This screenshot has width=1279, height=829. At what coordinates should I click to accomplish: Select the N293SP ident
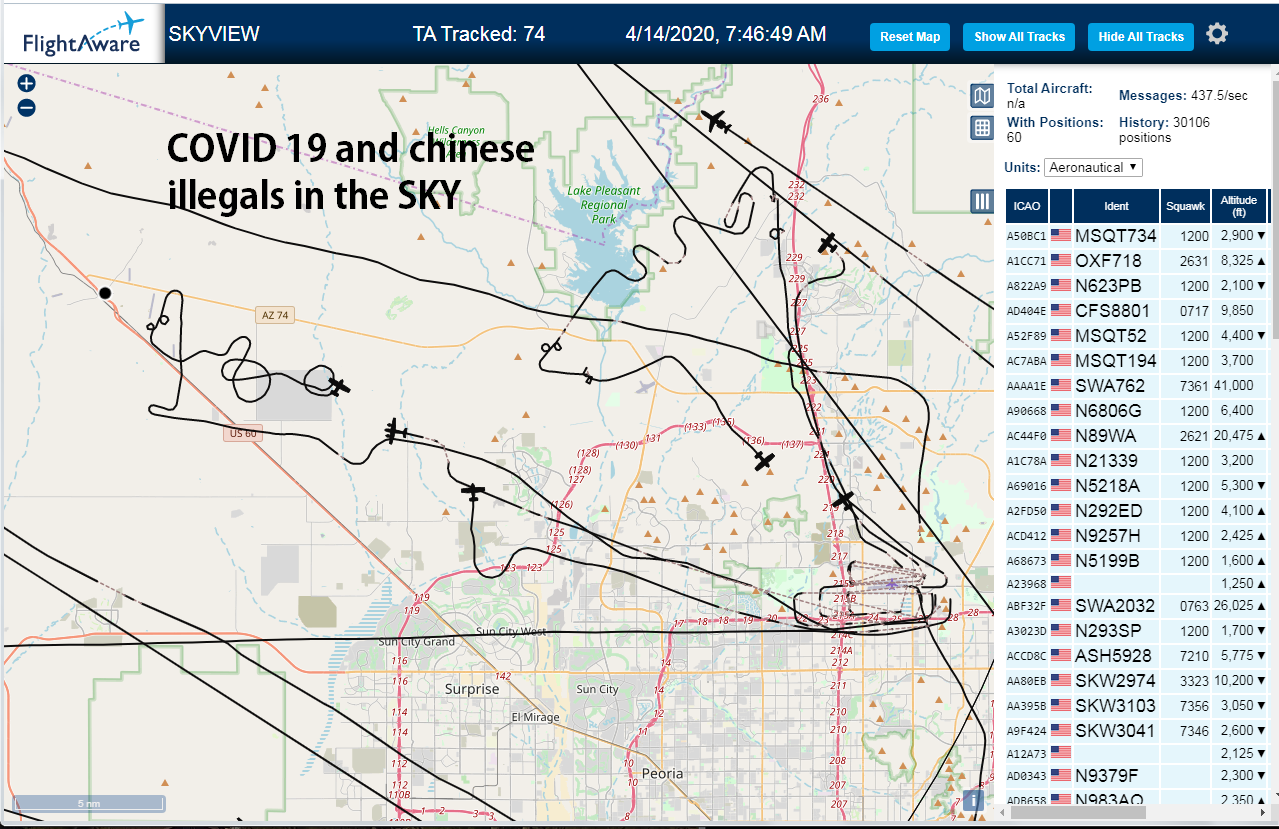pyautogui.click(x=1108, y=631)
